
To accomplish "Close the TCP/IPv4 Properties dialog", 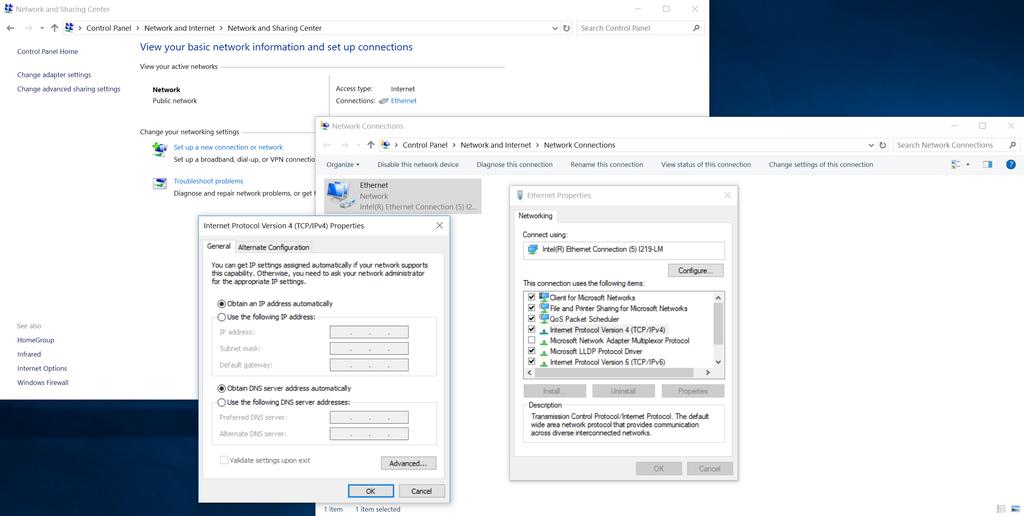I will 440,225.
